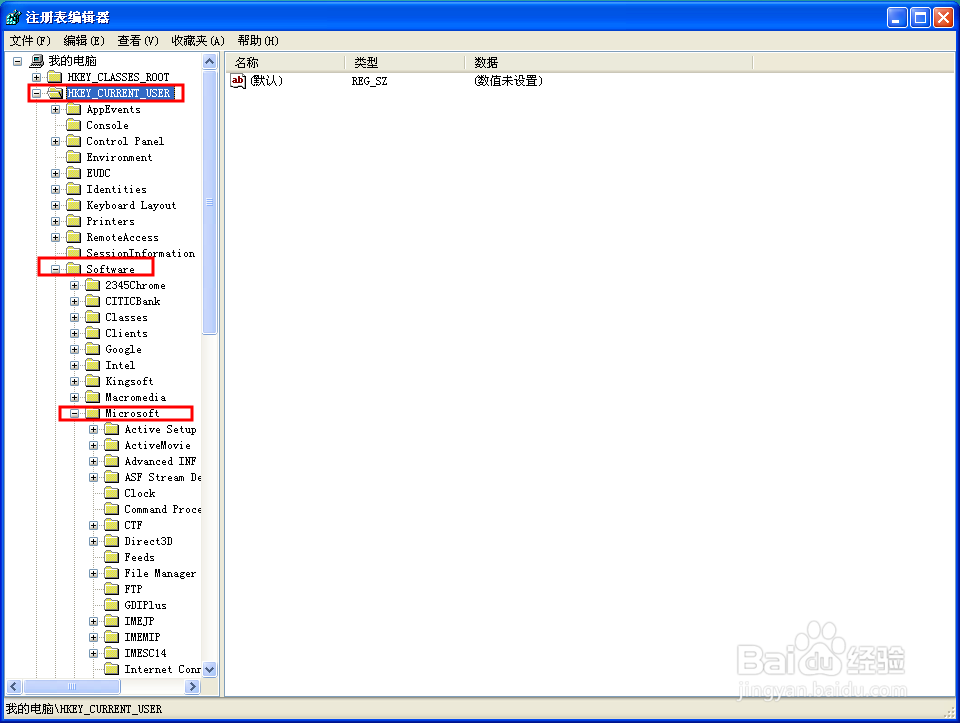This screenshot has width=960, height=723.
Task: Select the SessionInformation key
Action: (x=140, y=253)
